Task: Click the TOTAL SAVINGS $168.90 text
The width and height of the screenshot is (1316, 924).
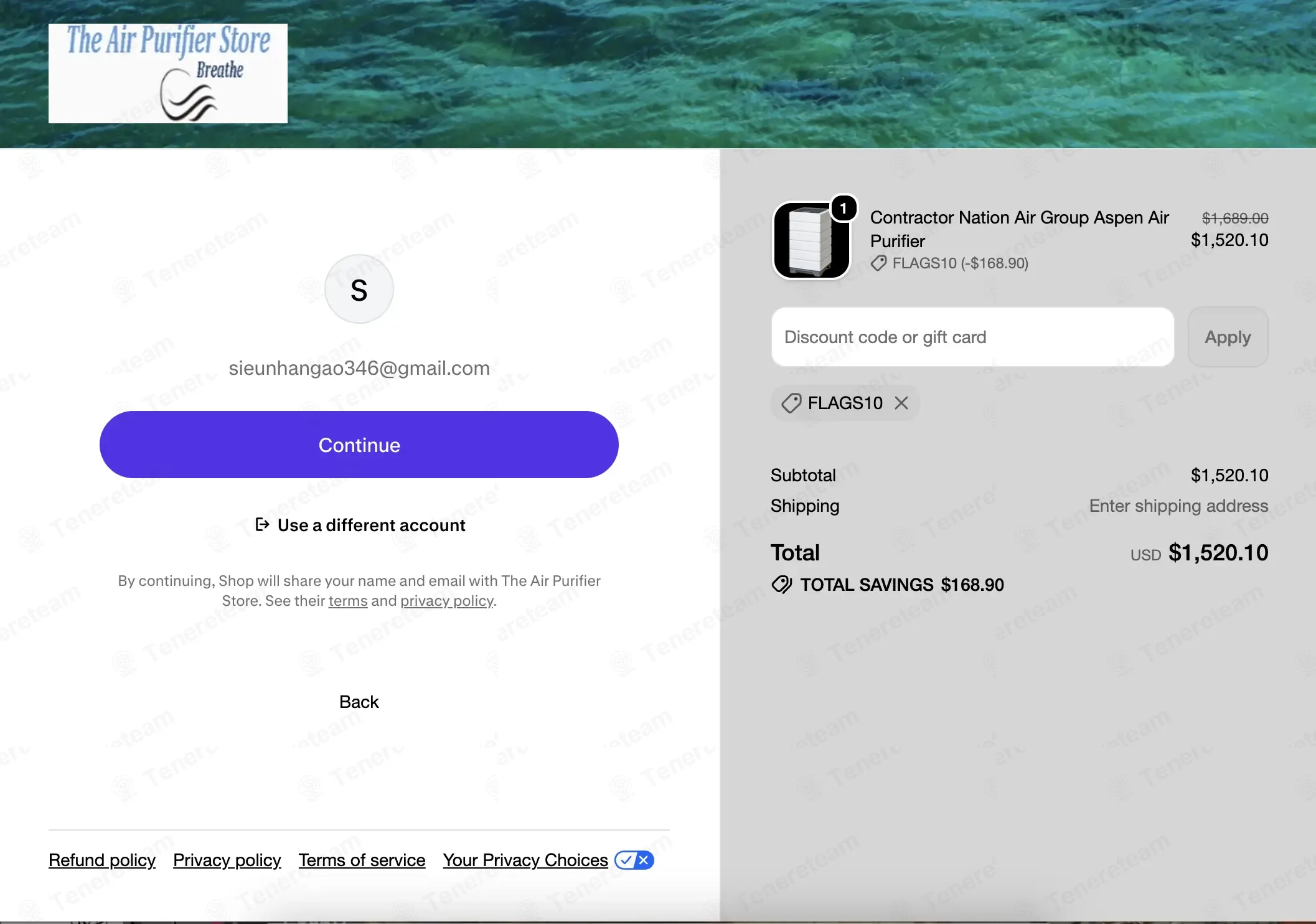Action: tap(902, 585)
